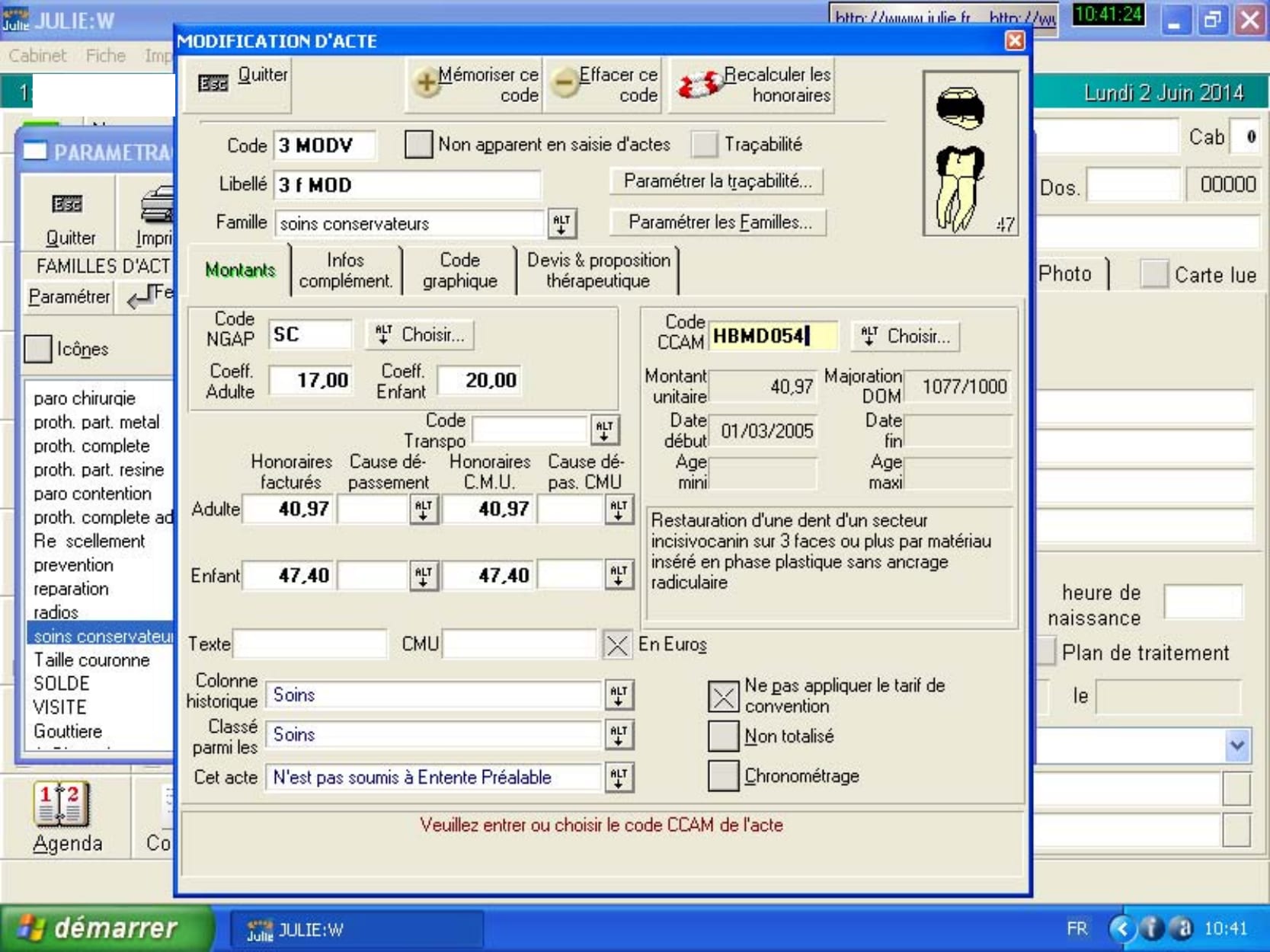Open the Agenda calendar icon
This screenshot has height=952, width=1270.
pyautogui.click(x=61, y=805)
